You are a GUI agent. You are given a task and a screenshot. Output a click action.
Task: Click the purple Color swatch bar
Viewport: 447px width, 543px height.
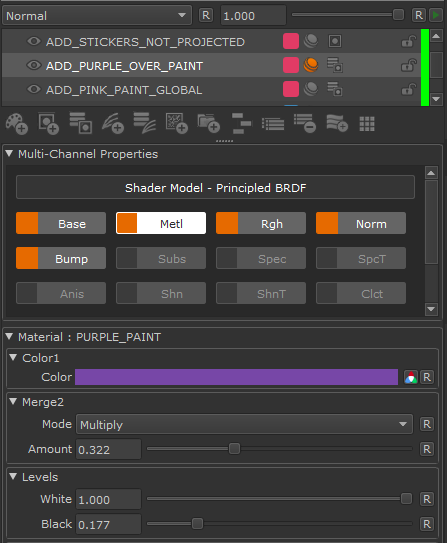point(236,377)
